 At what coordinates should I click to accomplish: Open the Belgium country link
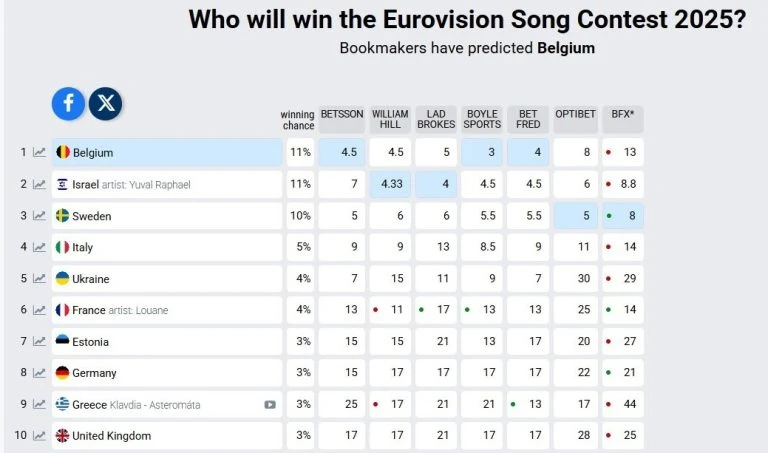(x=92, y=153)
